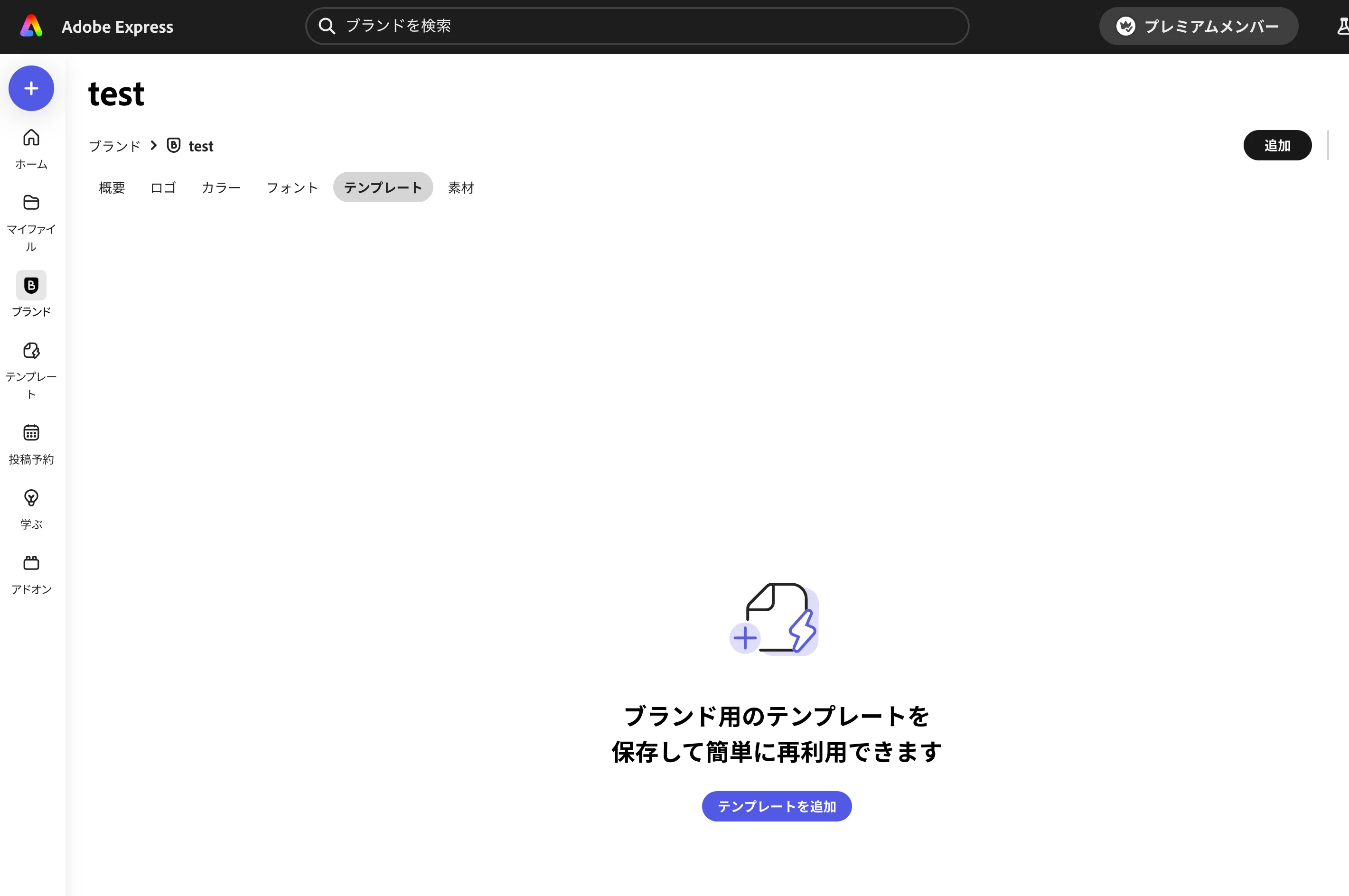Click the Adobe Express logo
The width and height of the screenshot is (1349, 896).
click(x=32, y=26)
